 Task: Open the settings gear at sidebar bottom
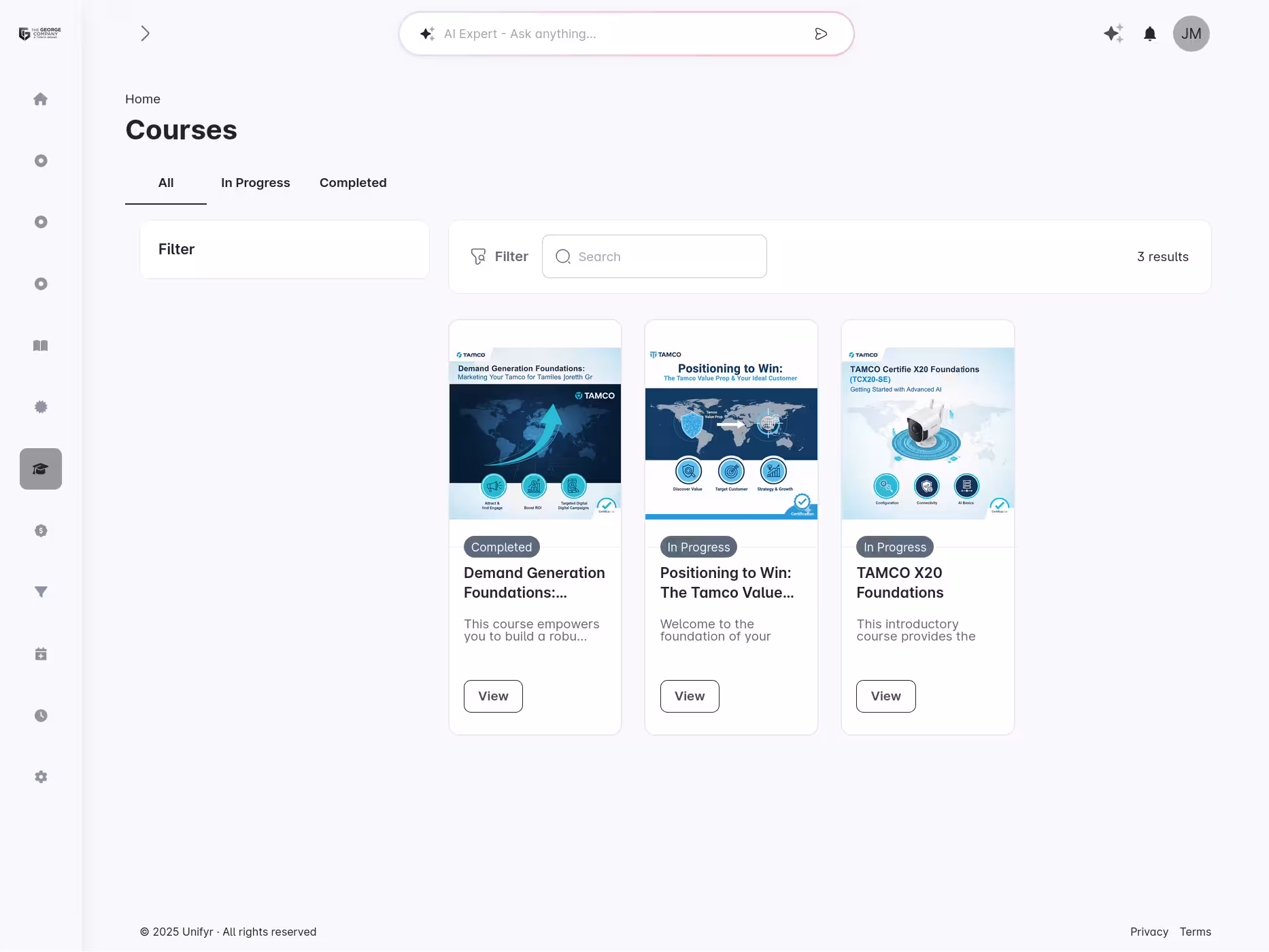tap(41, 777)
